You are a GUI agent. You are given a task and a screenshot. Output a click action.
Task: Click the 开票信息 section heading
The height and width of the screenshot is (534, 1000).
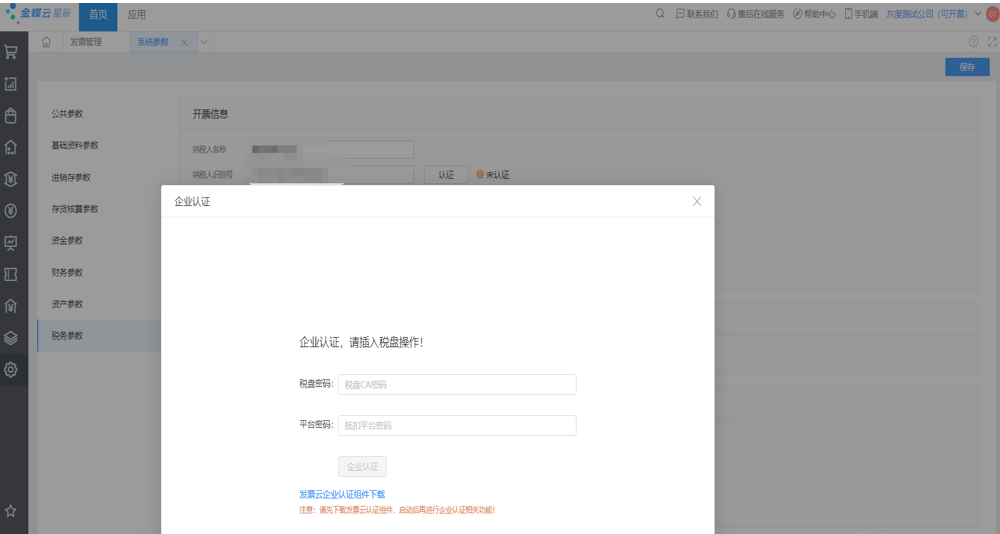pyautogui.click(x=210, y=114)
